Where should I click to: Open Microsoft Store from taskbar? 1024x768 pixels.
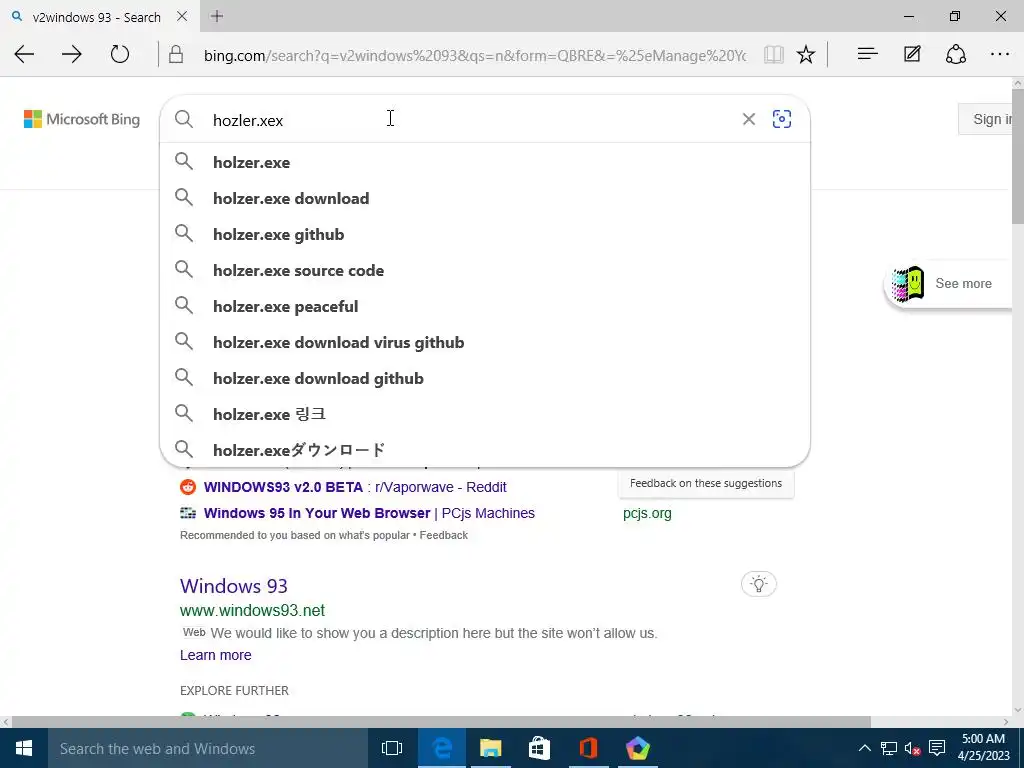point(539,748)
